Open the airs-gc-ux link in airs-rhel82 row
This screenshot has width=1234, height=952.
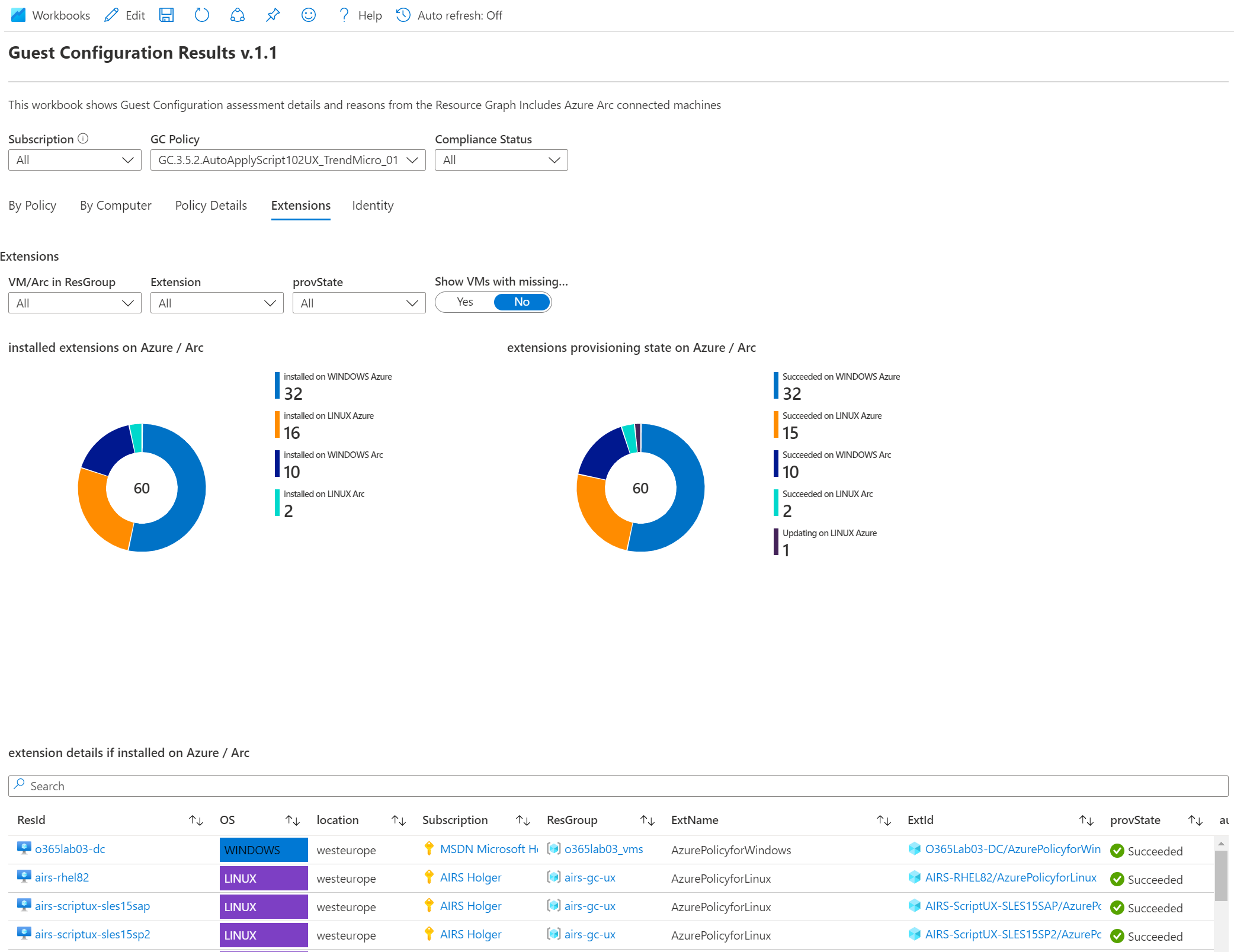tap(590, 877)
